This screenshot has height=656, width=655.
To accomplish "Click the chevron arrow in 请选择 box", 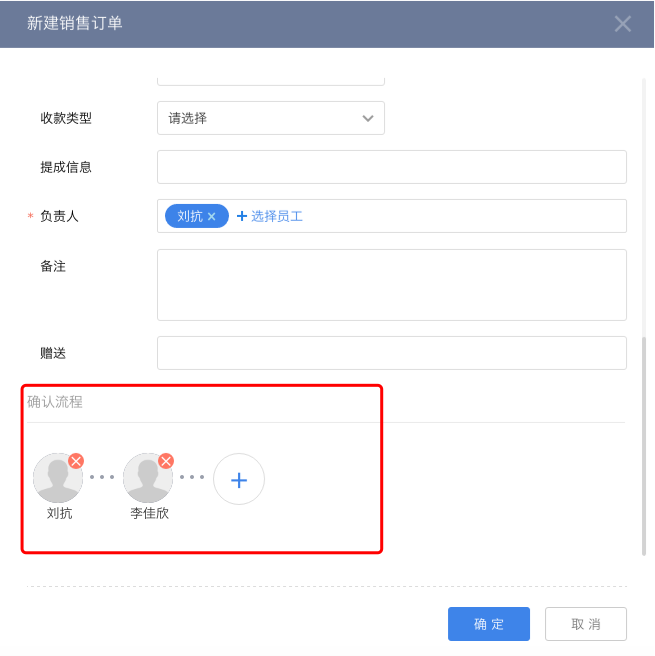I will 367,118.
